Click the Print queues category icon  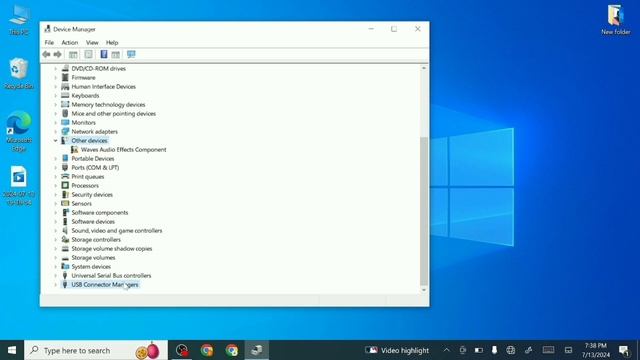pos(65,176)
